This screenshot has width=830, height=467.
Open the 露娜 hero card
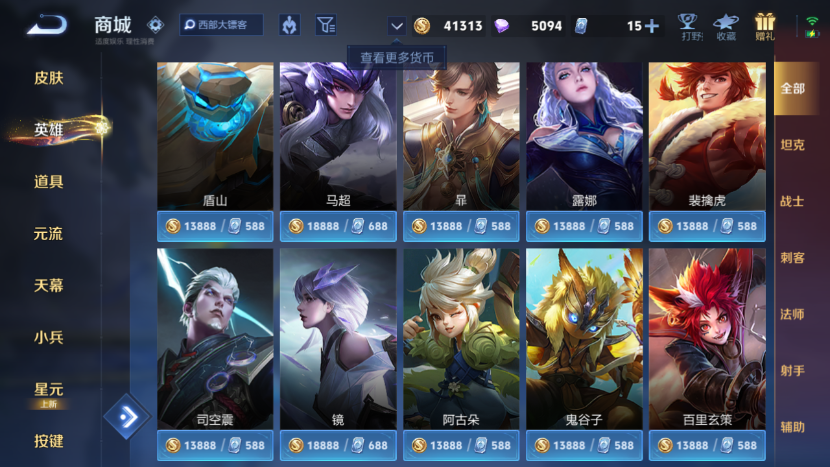click(584, 136)
